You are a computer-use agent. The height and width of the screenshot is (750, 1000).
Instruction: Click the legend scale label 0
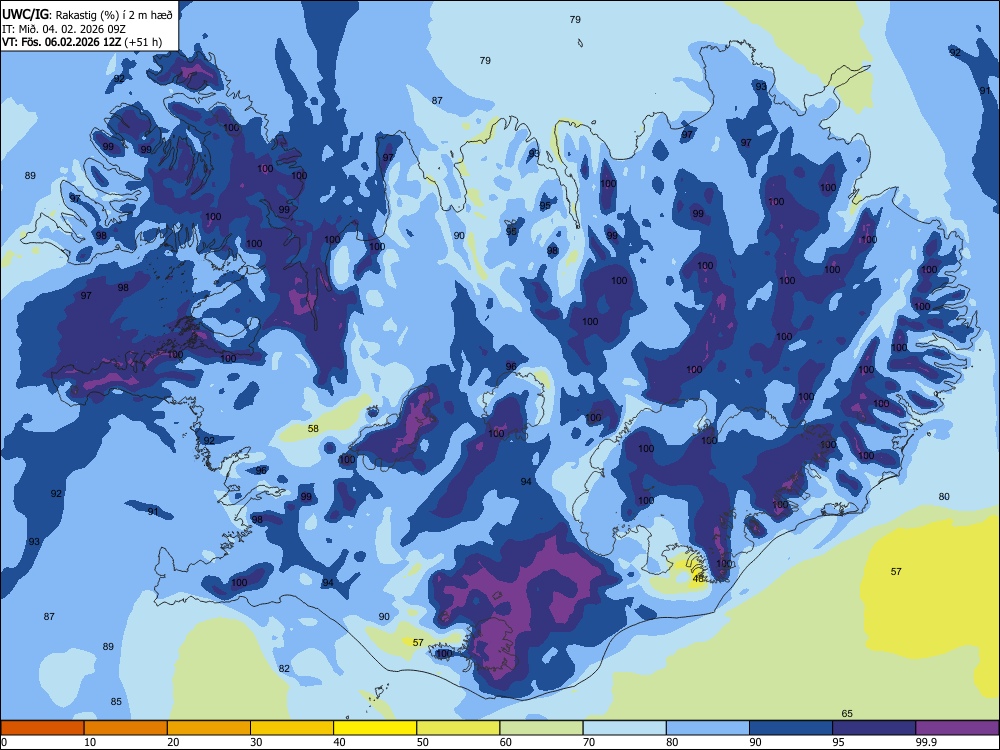point(3,742)
